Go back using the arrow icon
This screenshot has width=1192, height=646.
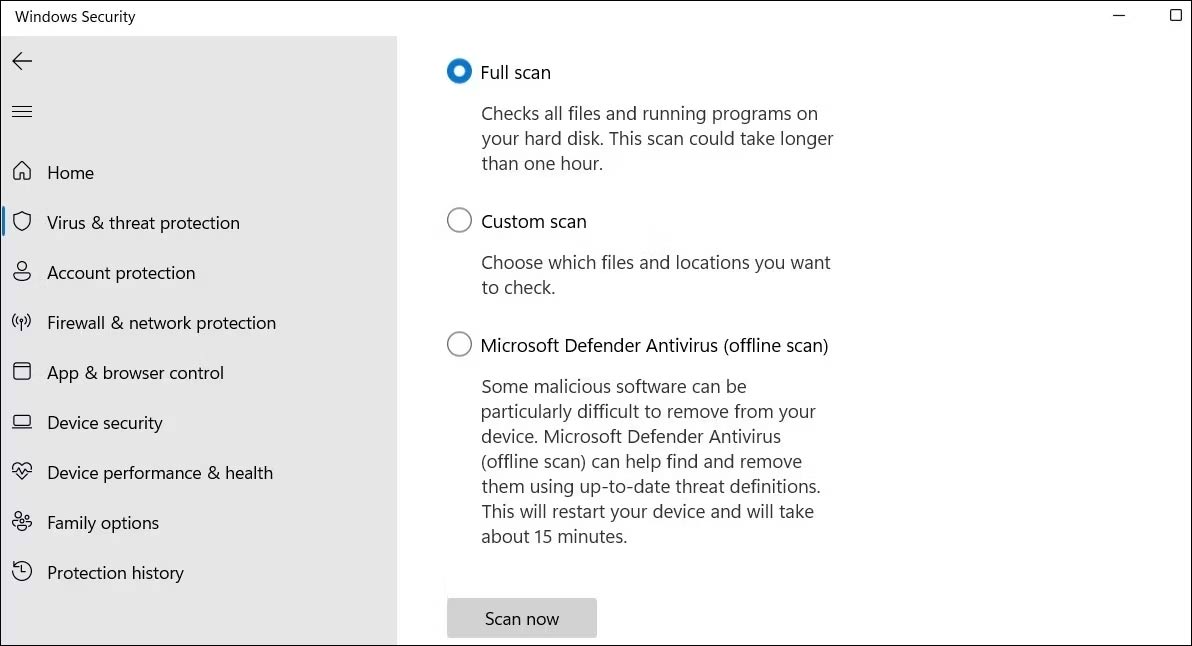[22, 61]
